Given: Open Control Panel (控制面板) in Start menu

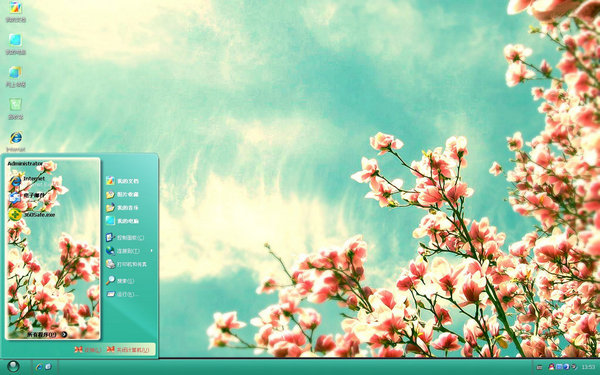Looking at the screenshot, I should (x=126, y=237).
